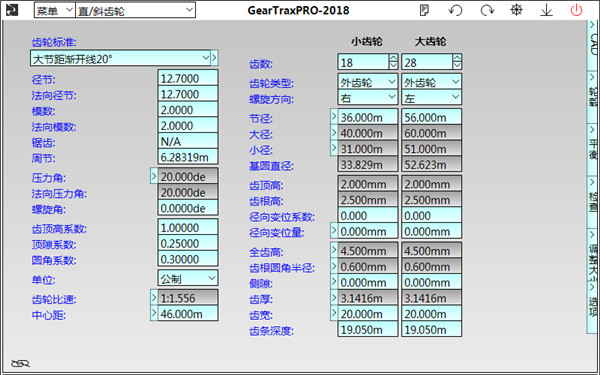Click the 大齿轮 节径 field 56.000m
Image resolution: width=600 pixels, height=375 pixels.
431,117
